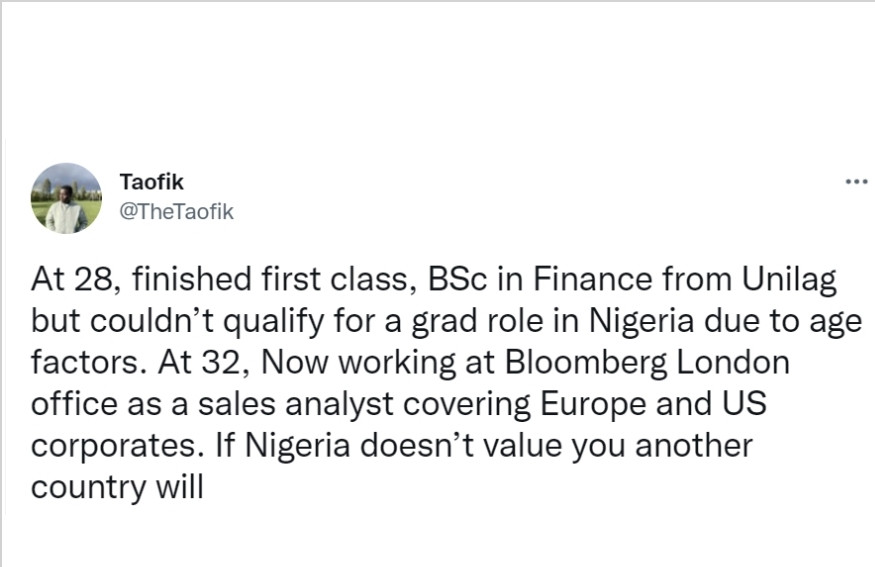Click Taofik's profile avatar picture
The image size is (875, 567).
(x=67, y=198)
